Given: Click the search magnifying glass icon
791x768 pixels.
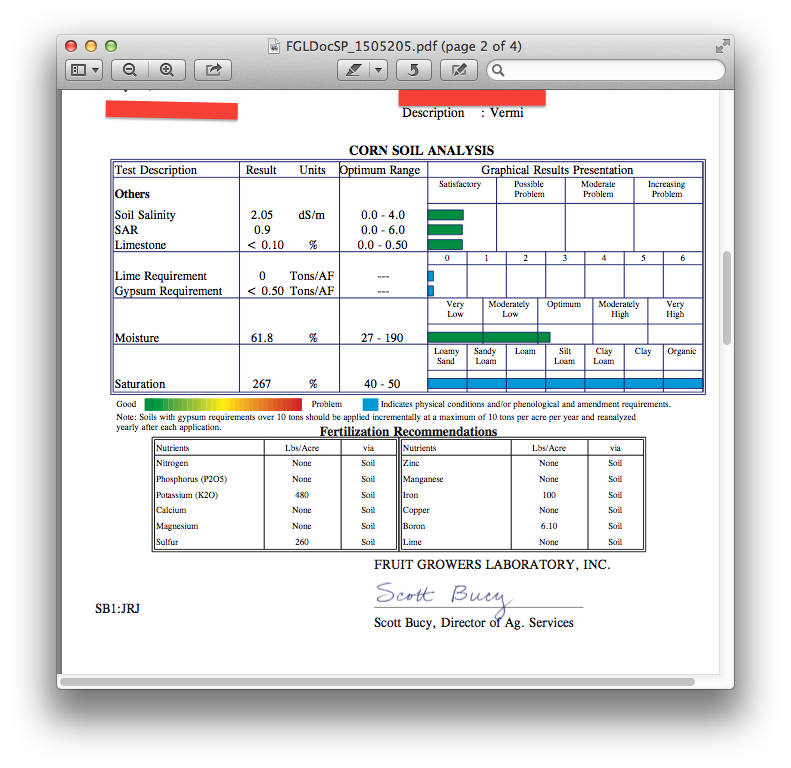Looking at the screenshot, I should click(499, 70).
